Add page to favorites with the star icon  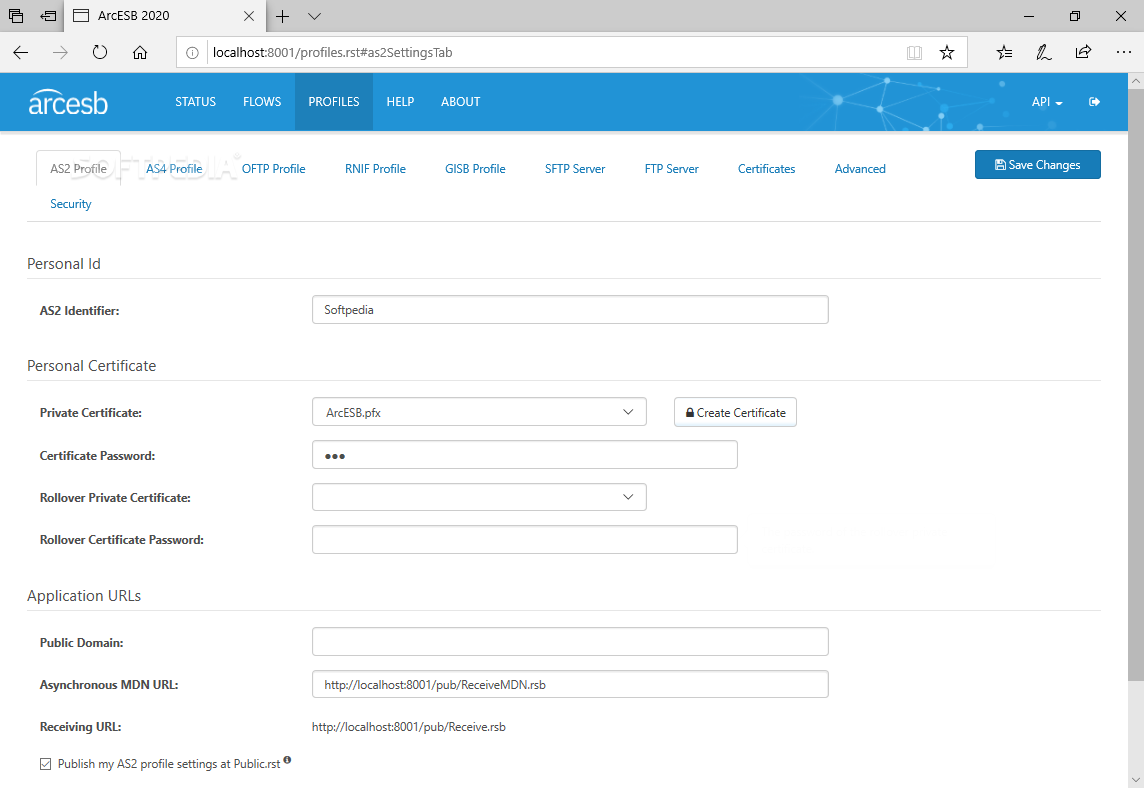(x=946, y=53)
